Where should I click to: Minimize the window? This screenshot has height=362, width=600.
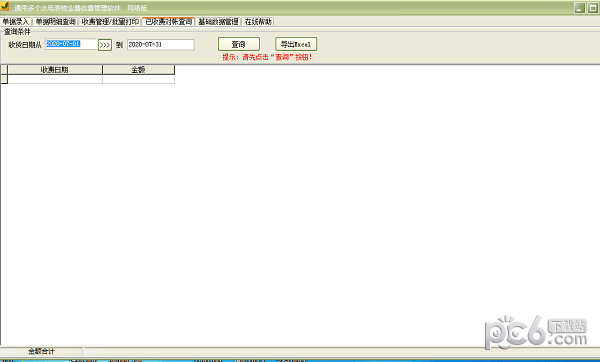[x=580, y=8]
